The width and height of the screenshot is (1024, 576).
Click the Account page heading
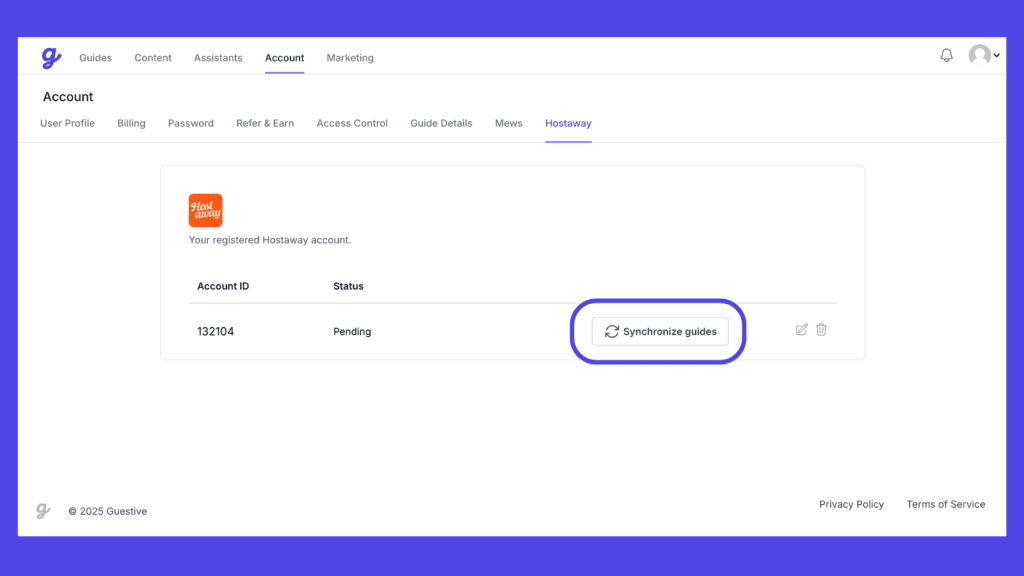(x=68, y=97)
